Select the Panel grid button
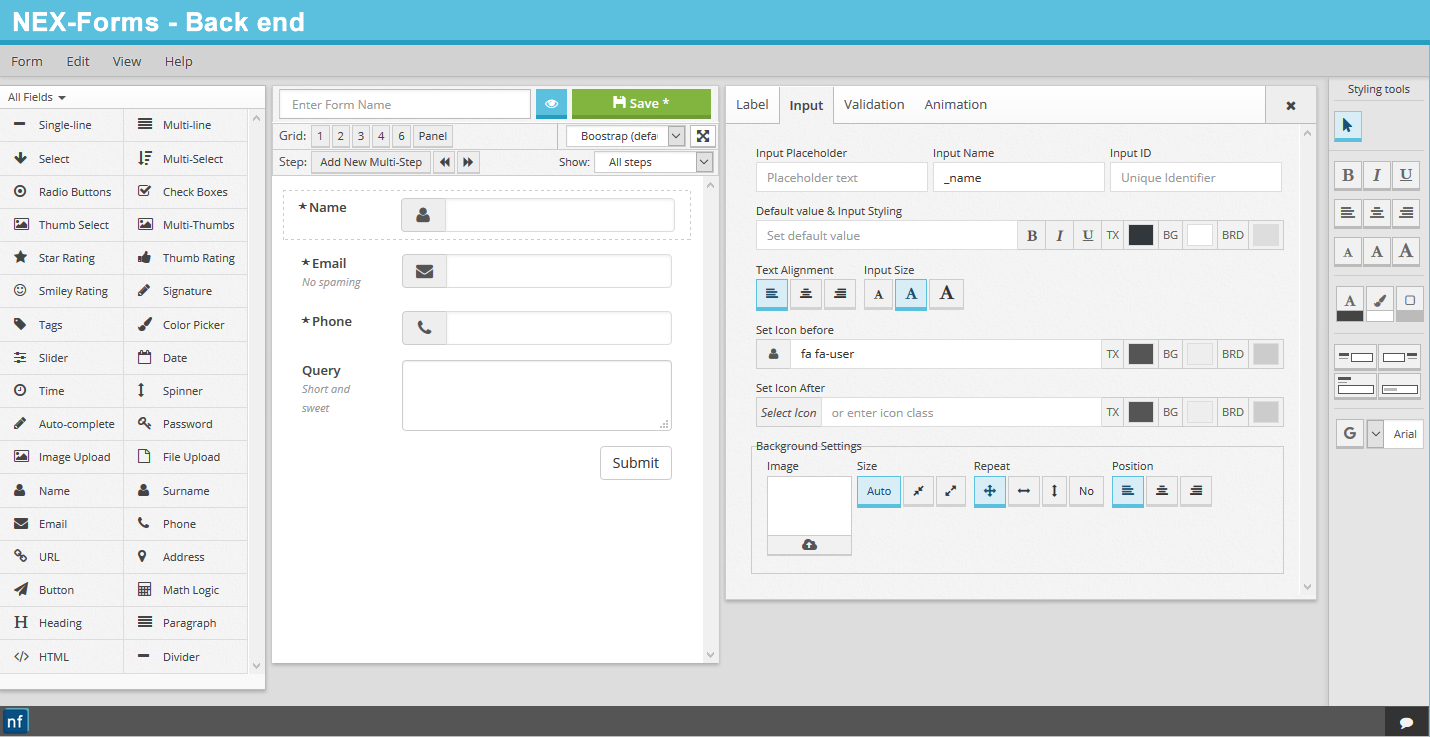This screenshot has height=737, width=1430. tap(433, 136)
